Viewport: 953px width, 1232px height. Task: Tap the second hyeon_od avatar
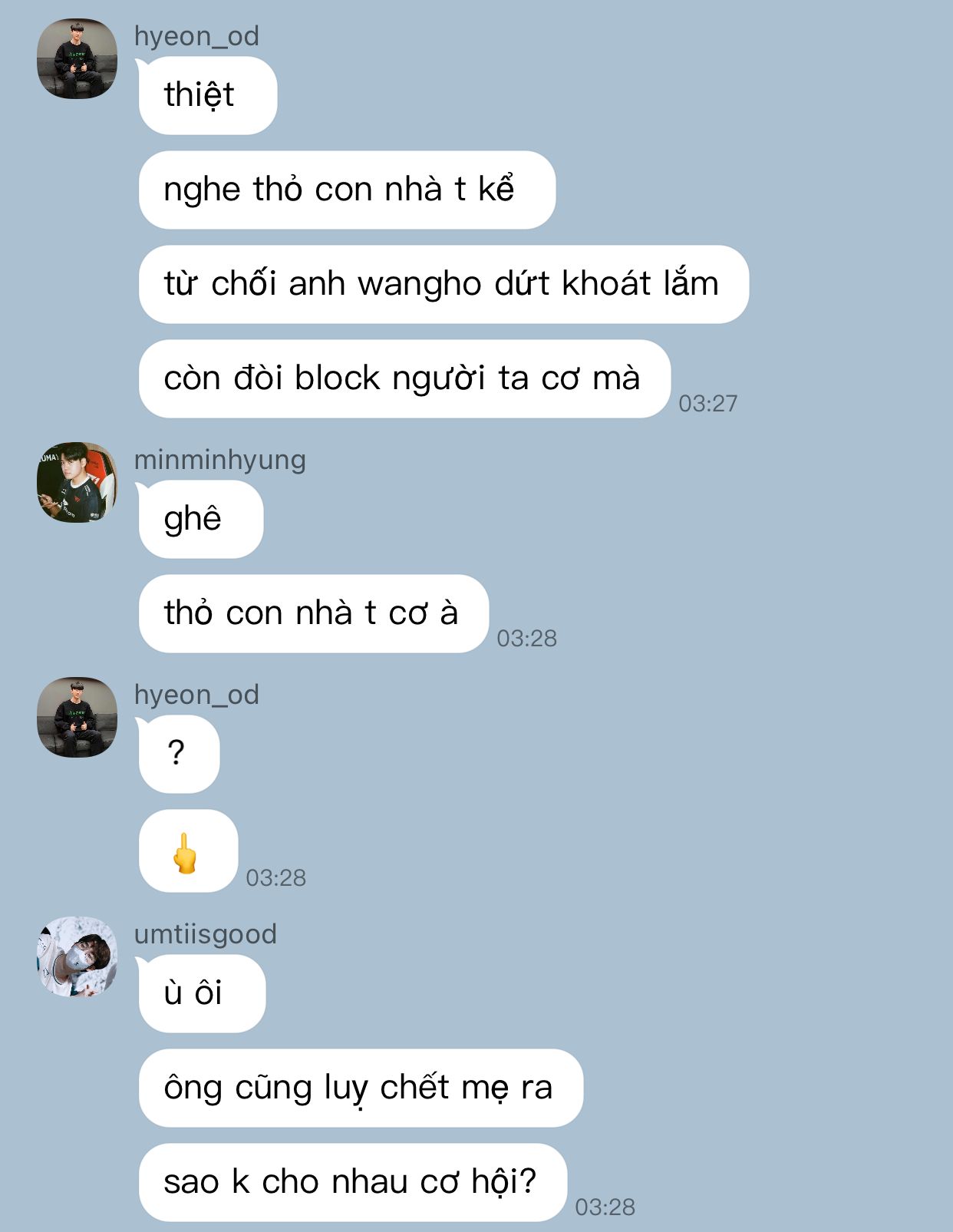(x=77, y=717)
